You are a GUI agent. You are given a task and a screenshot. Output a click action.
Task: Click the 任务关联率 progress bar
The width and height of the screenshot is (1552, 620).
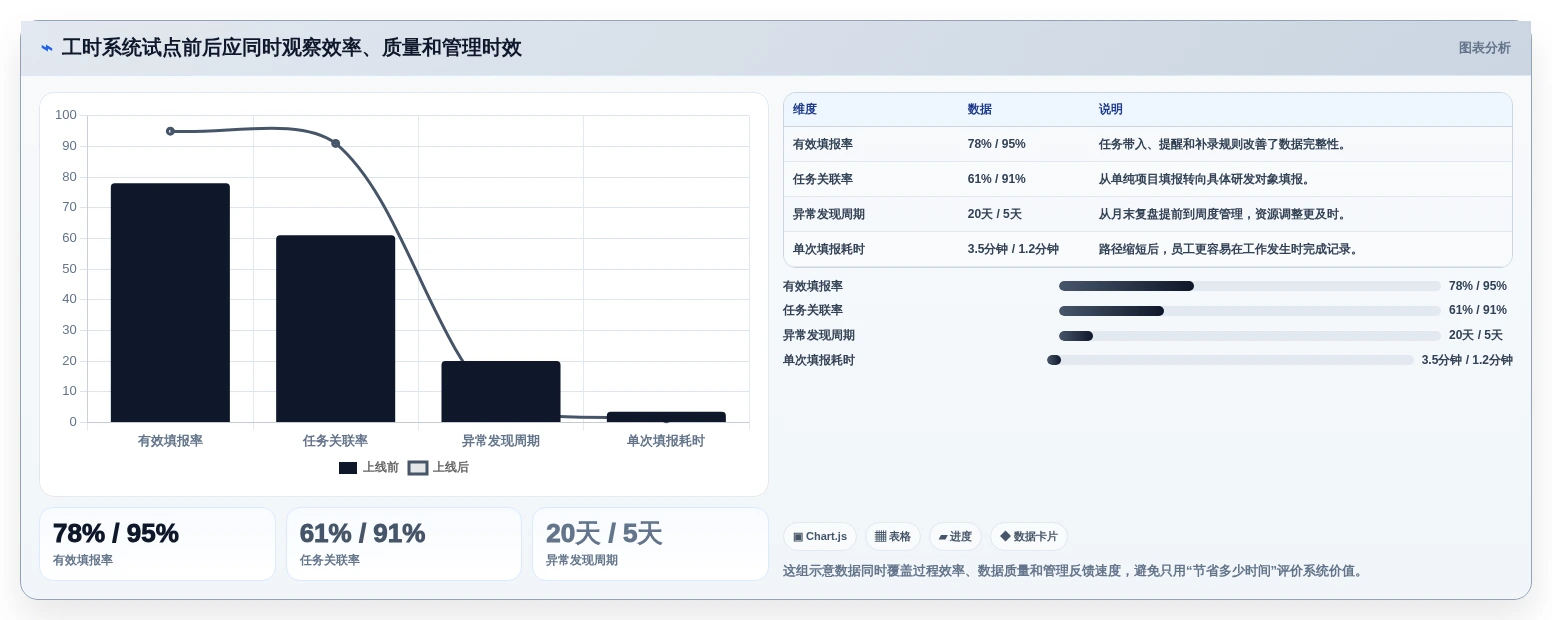pyautogui.click(x=1250, y=311)
